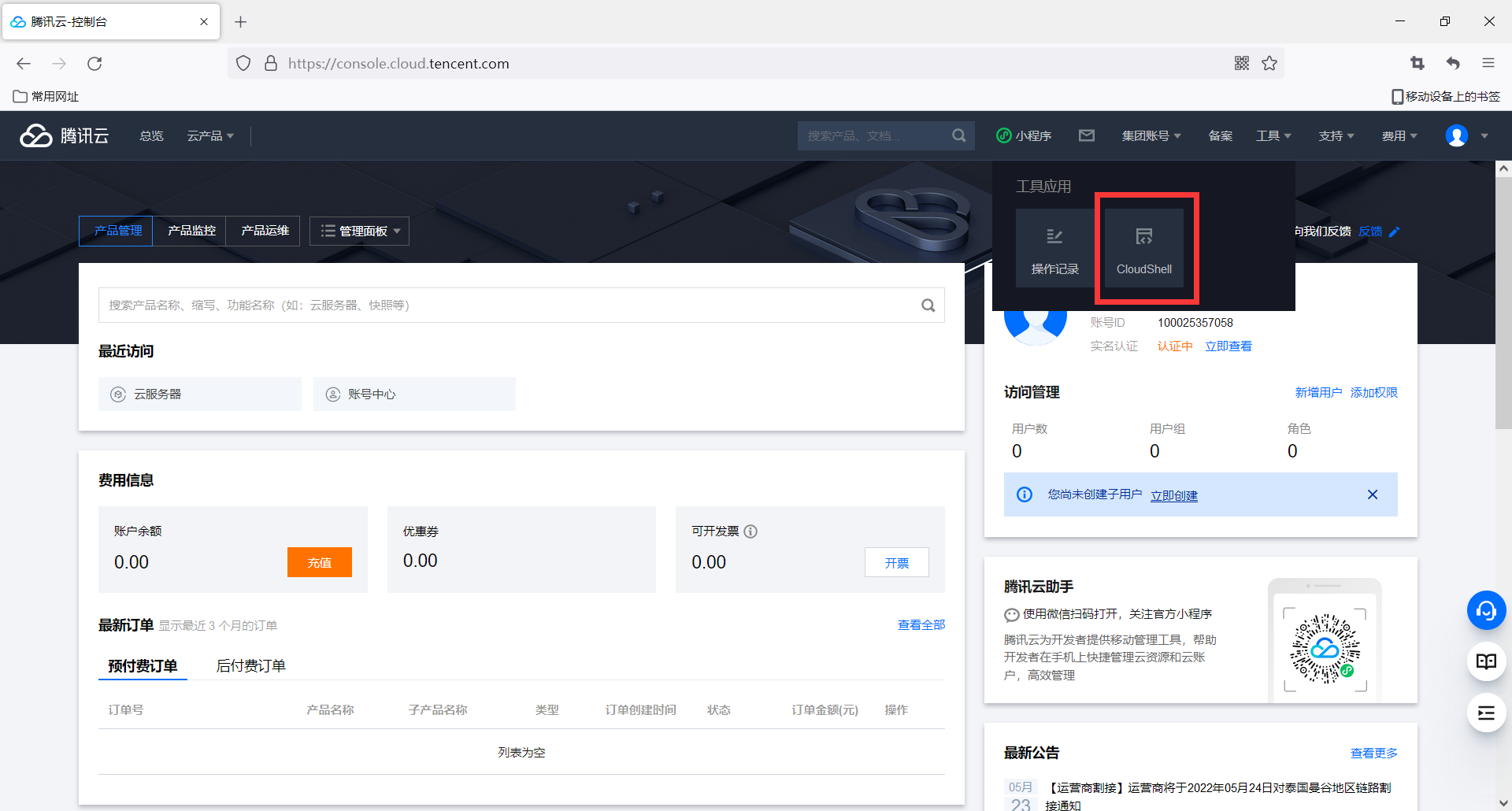Click the 列表为空 empty table text
This screenshot has width=1512, height=811.
521,753
